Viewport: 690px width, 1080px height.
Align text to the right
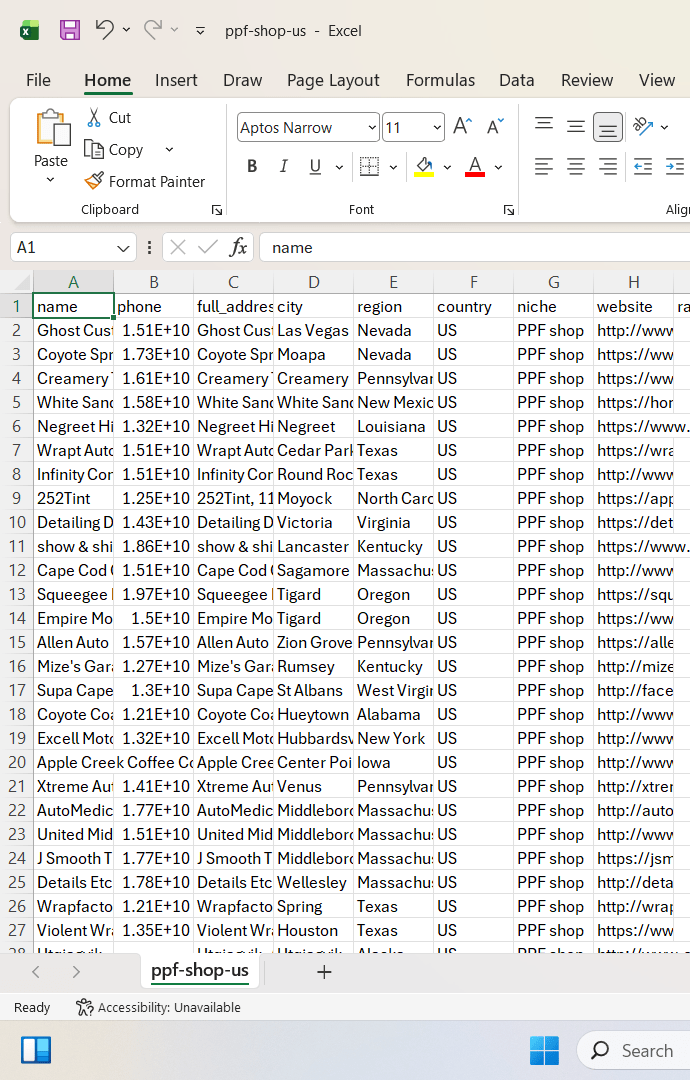(x=607, y=166)
